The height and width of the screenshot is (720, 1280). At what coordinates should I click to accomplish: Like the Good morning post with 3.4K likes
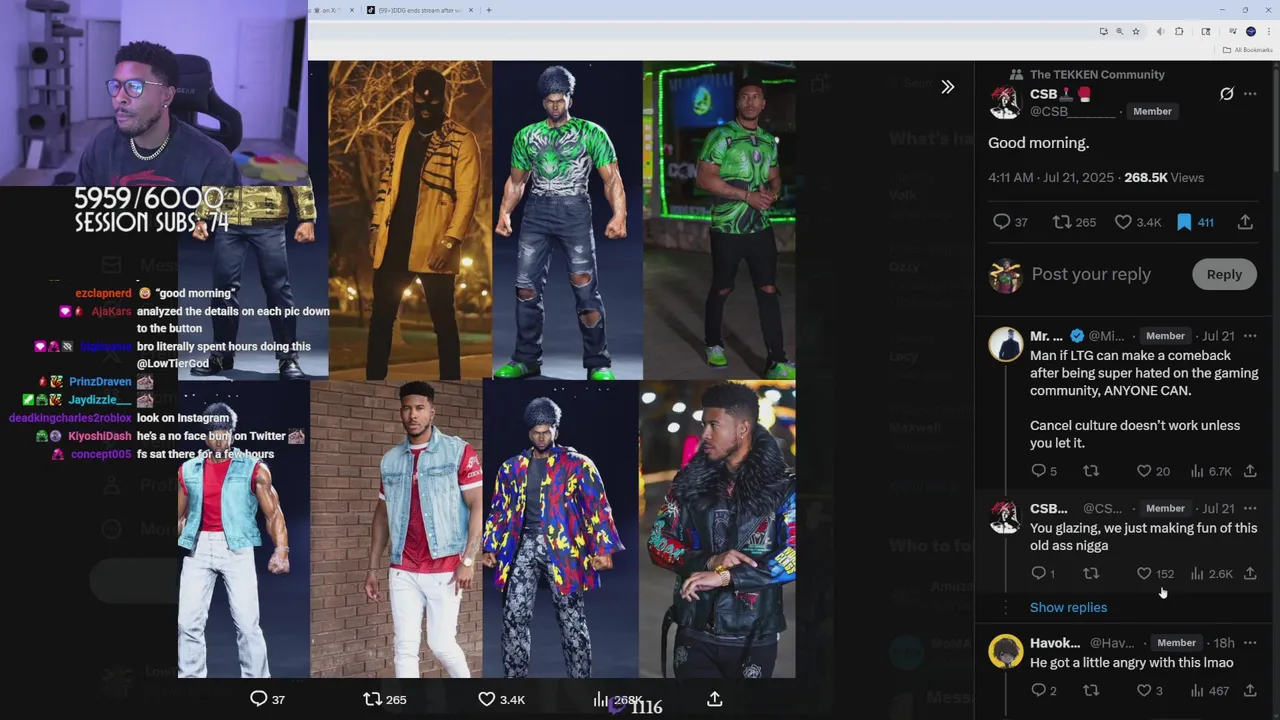(x=1123, y=222)
